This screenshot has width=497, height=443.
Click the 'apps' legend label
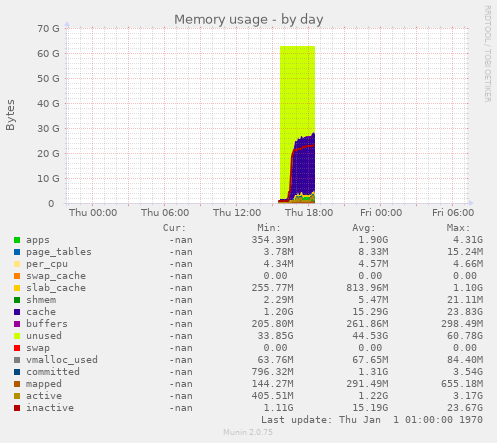(x=38, y=240)
